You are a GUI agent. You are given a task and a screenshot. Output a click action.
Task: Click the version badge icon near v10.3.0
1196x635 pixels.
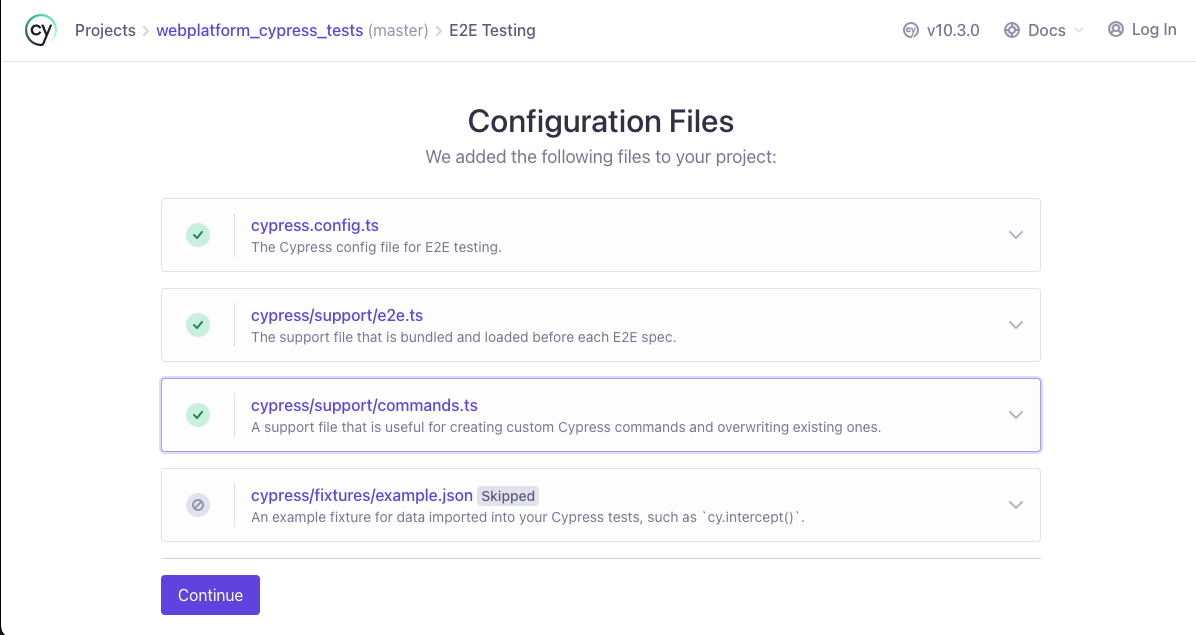coord(910,30)
